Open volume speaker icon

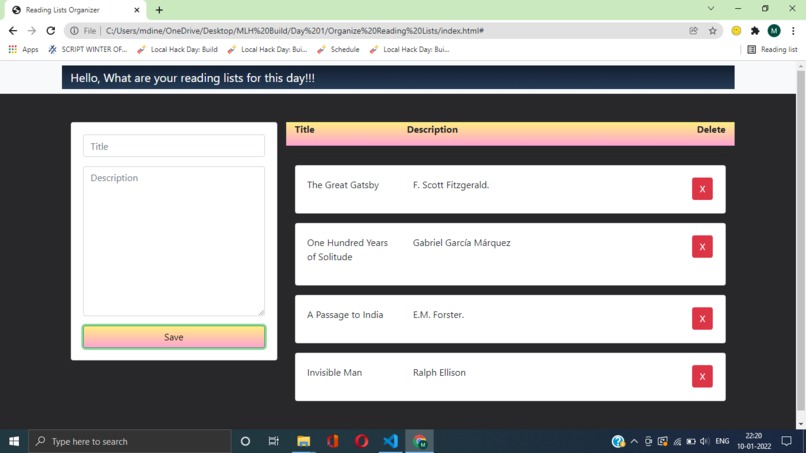point(705,441)
